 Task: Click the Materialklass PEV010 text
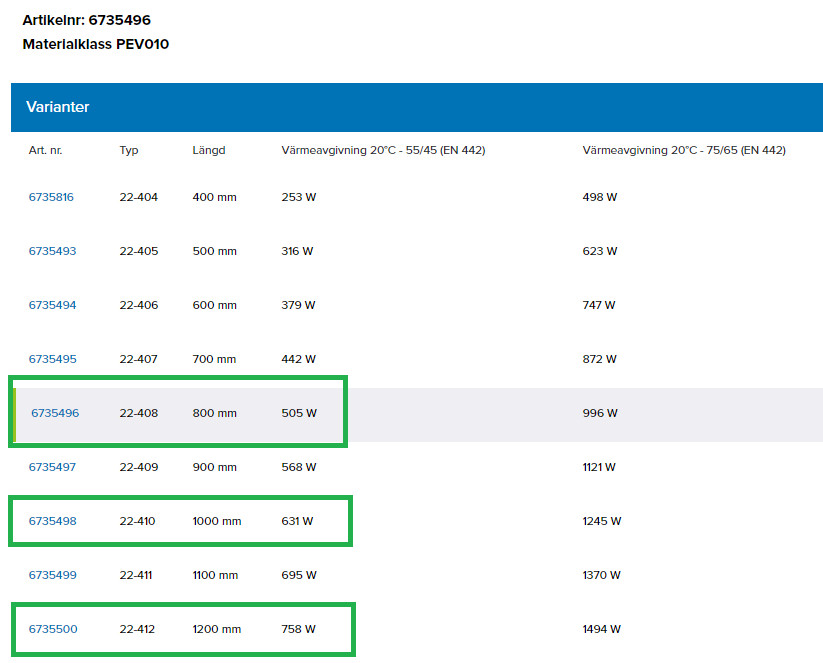click(x=96, y=44)
